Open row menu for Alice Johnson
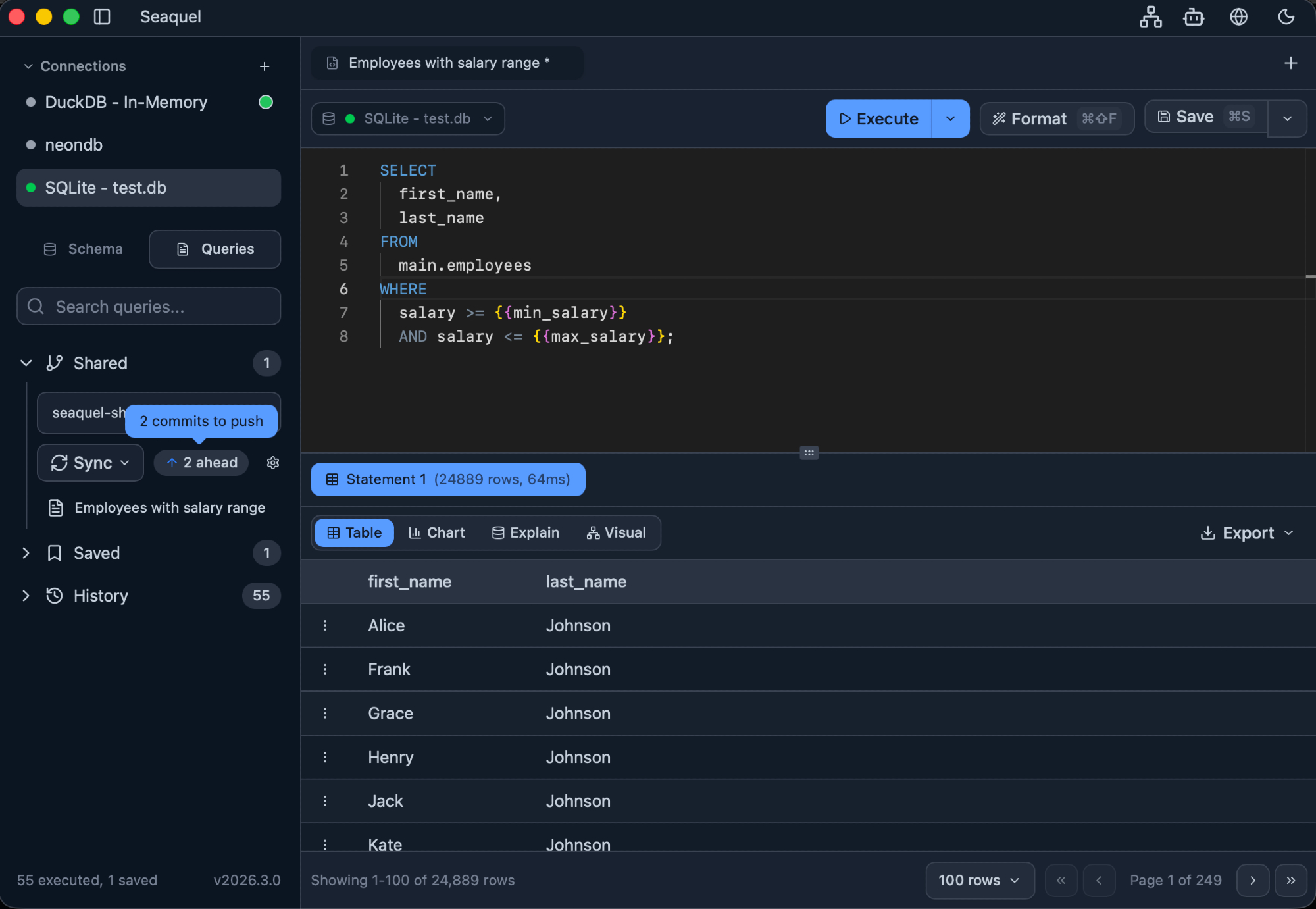 (x=325, y=625)
